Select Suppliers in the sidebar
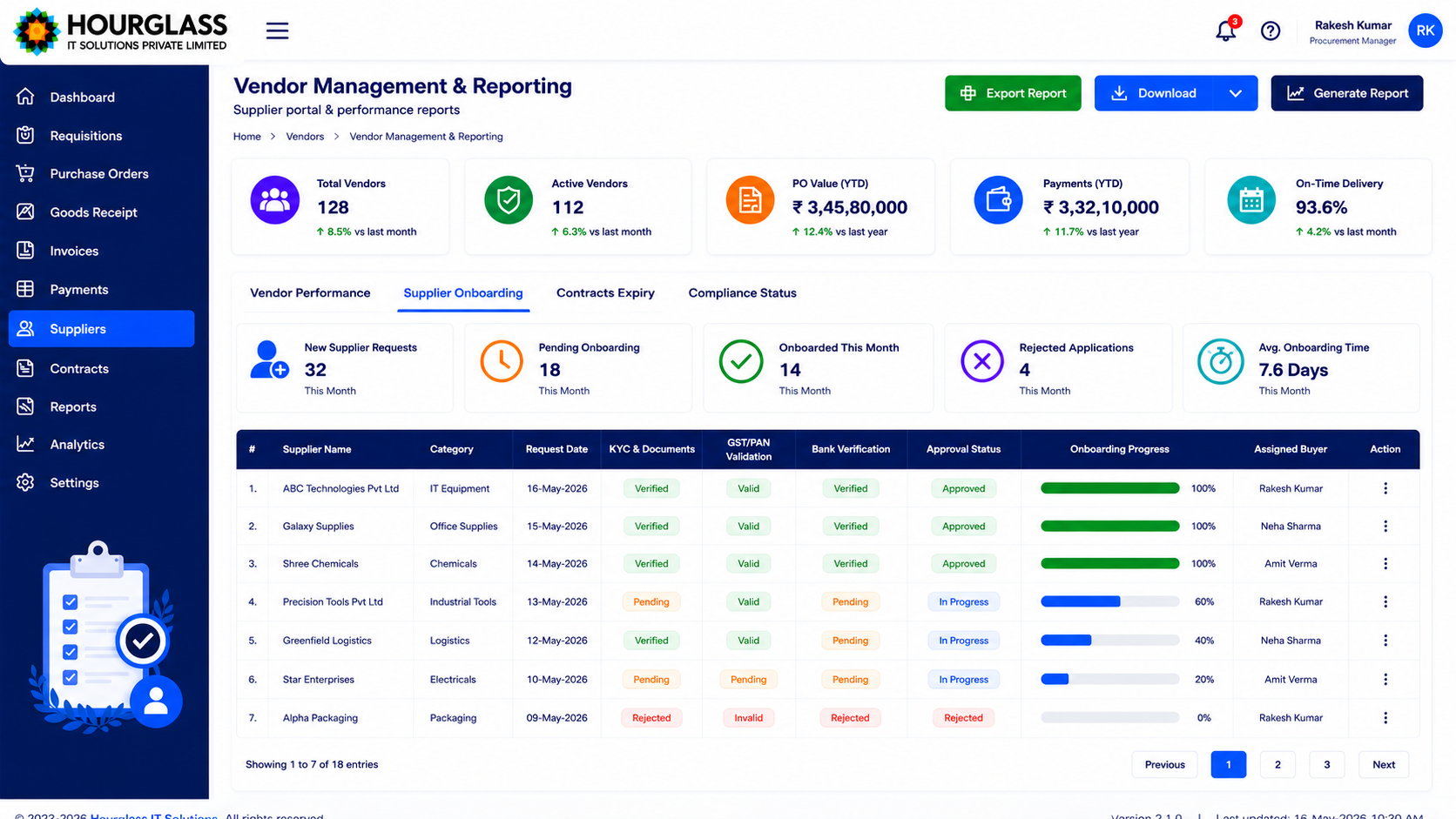Viewport: 1456px width, 819px height. [101, 328]
